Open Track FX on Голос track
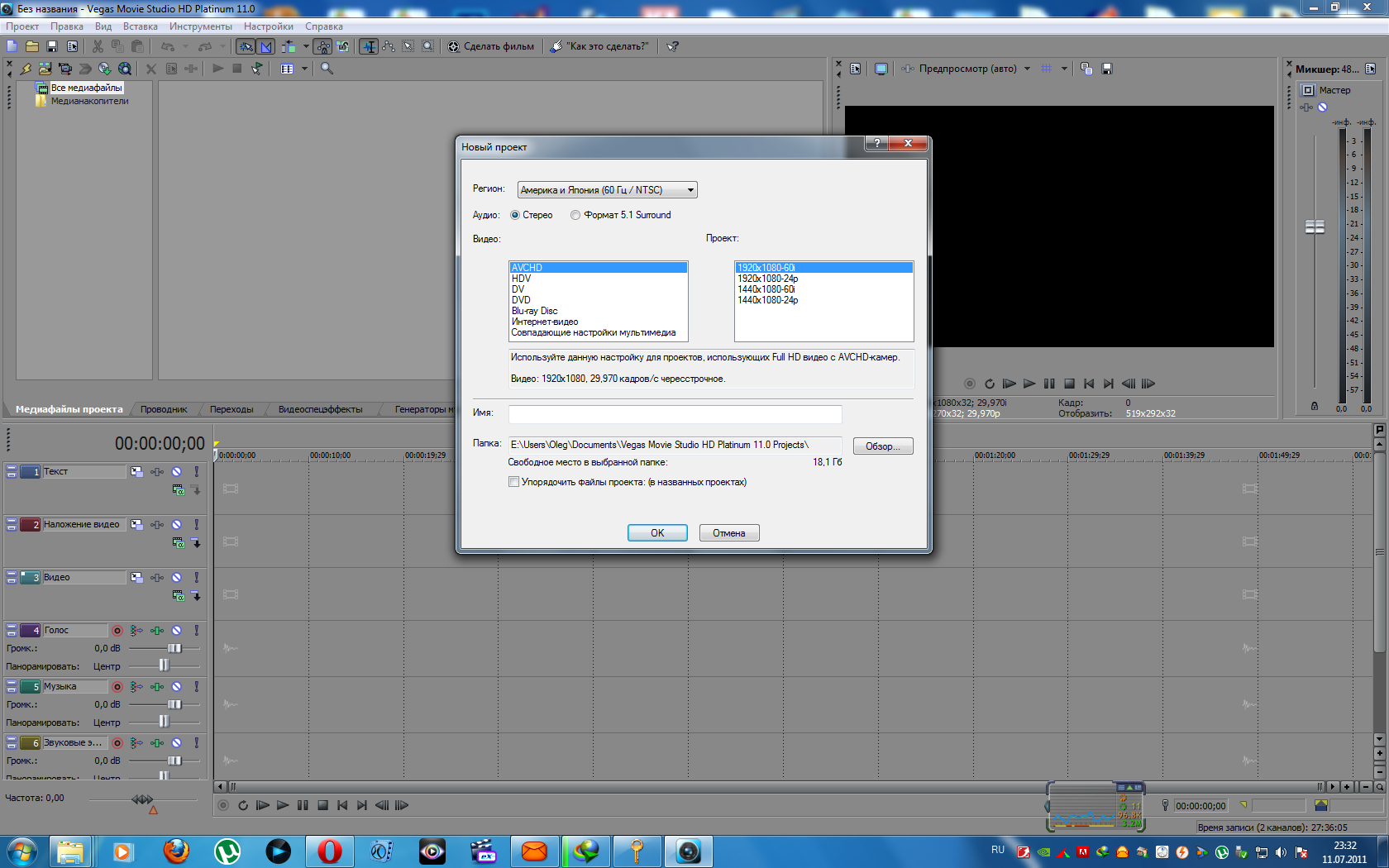Image resolution: width=1389 pixels, height=868 pixels. pos(156,630)
